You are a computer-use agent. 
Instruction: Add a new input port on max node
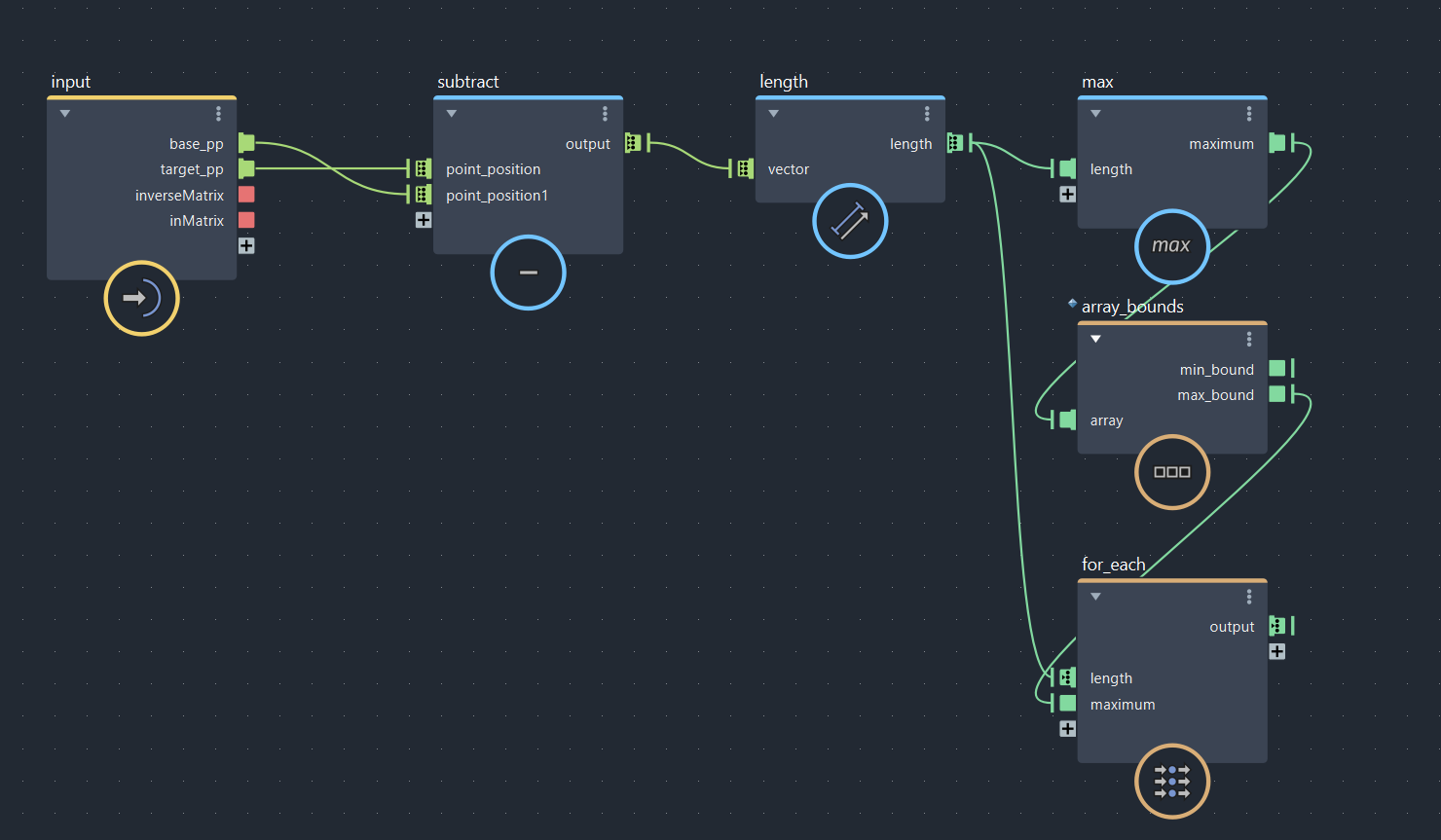[x=1068, y=195]
